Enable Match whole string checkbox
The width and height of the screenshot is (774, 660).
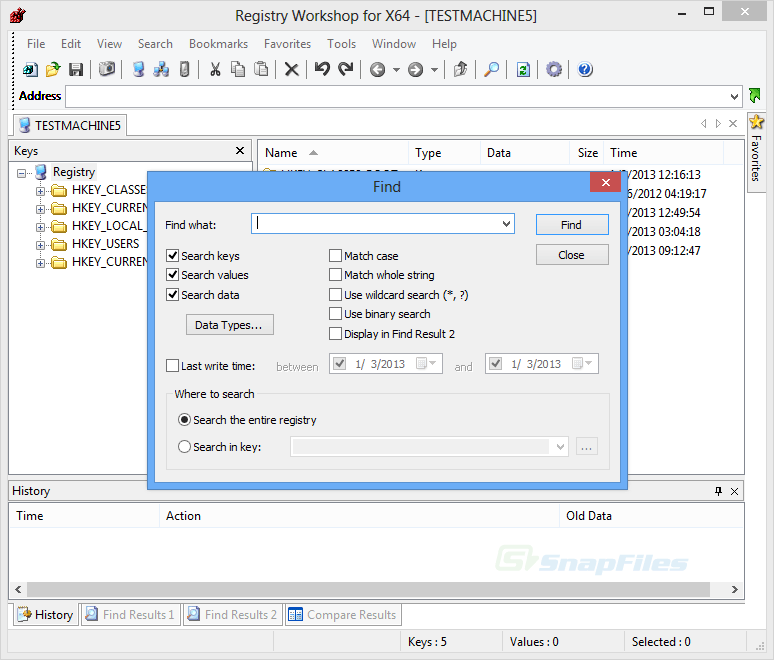click(335, 274)
